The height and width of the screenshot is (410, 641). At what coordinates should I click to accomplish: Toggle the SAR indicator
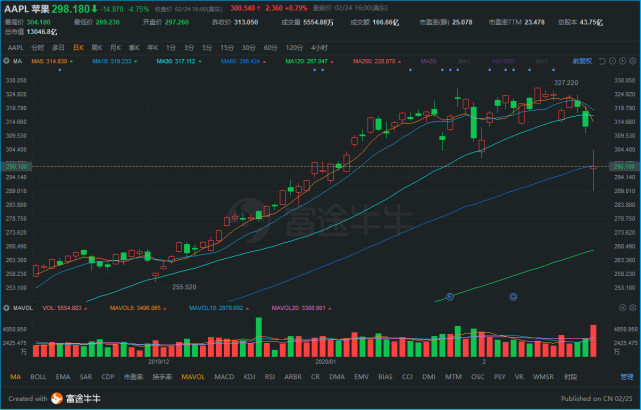tap(86, 377)
